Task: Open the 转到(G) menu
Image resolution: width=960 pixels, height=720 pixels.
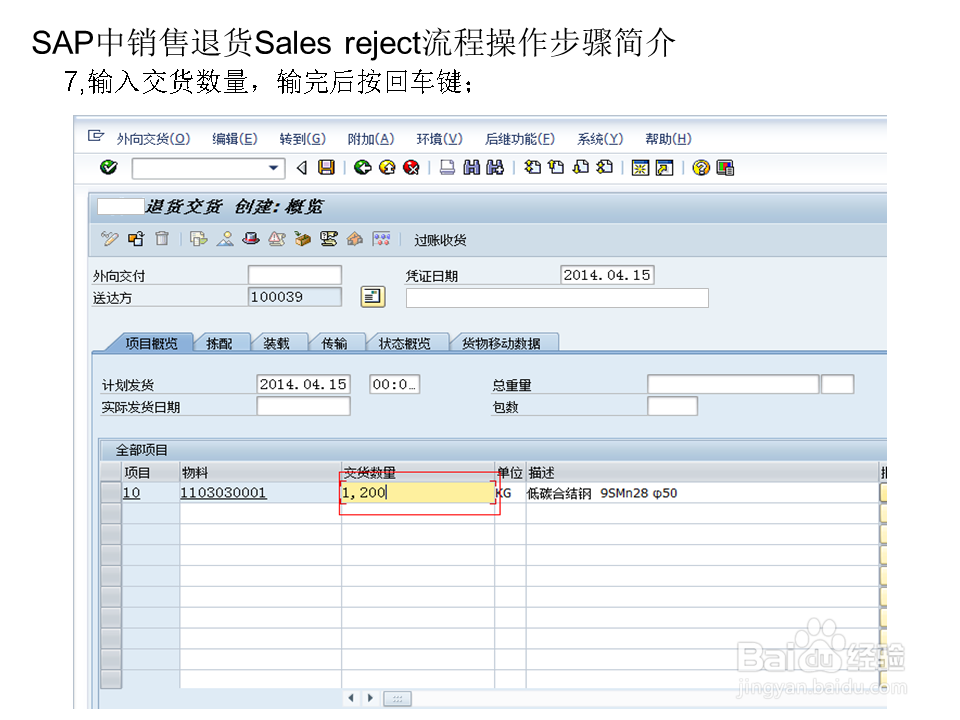Action: pyautogui.click(x=302, y=139)
